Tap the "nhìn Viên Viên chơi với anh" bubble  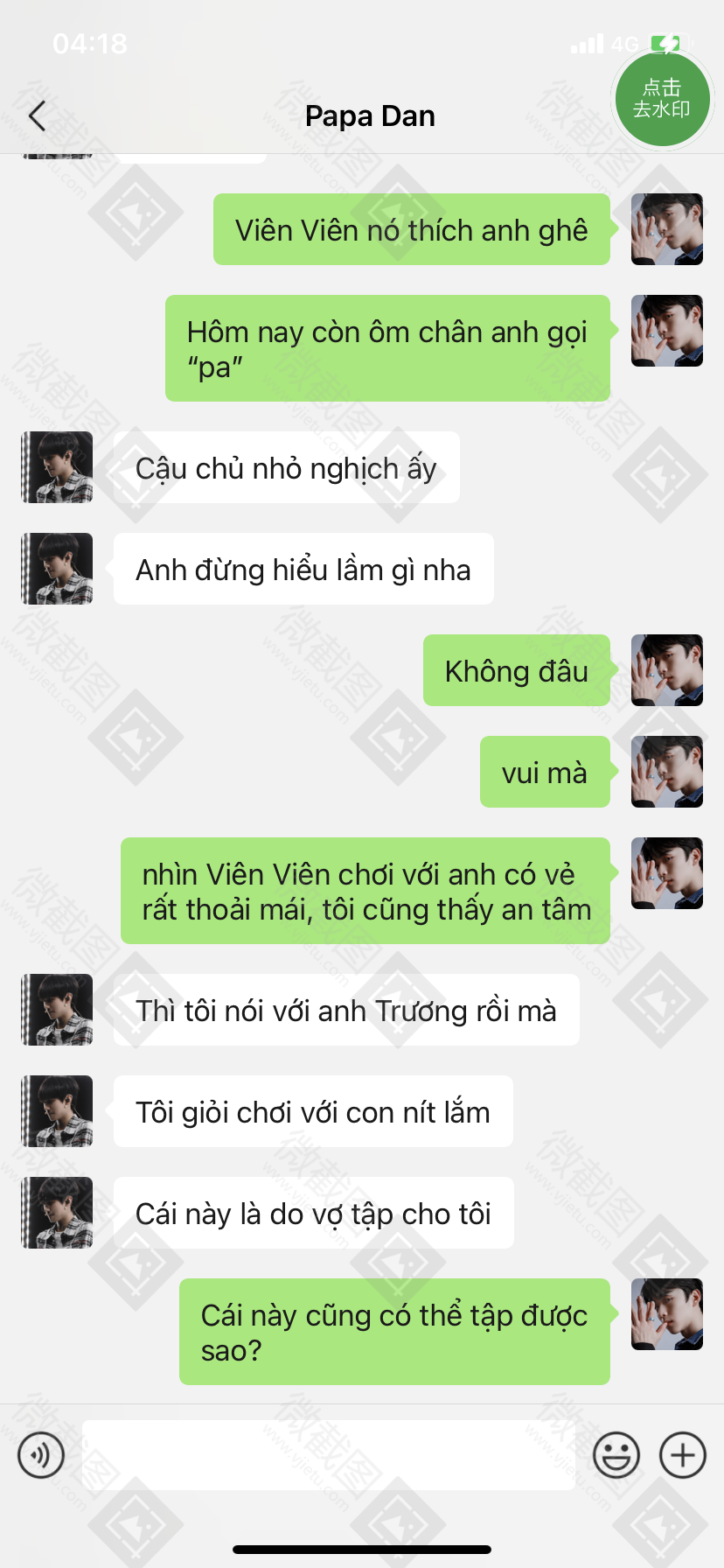(x=365, y=891)
